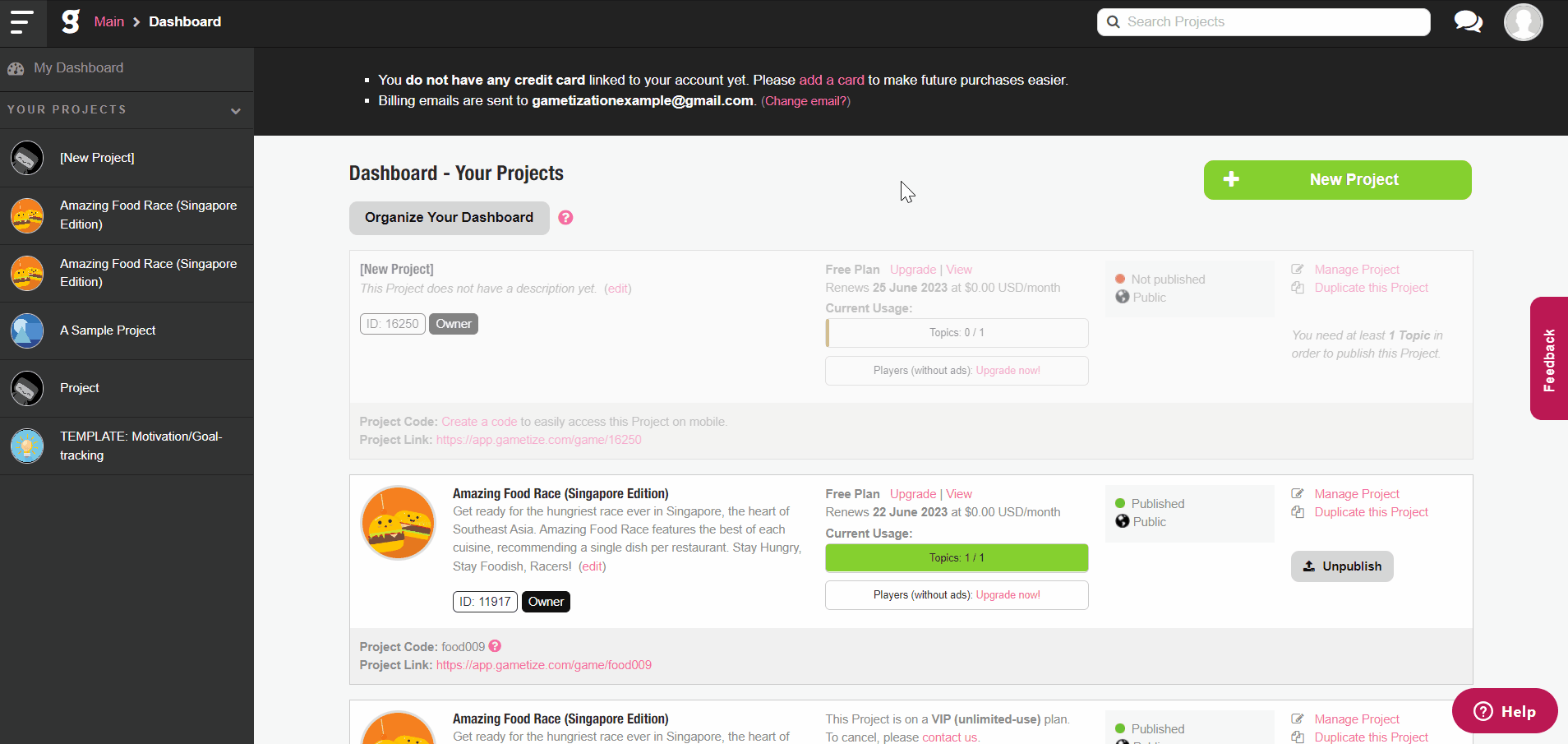Click Create a code link

479,422
